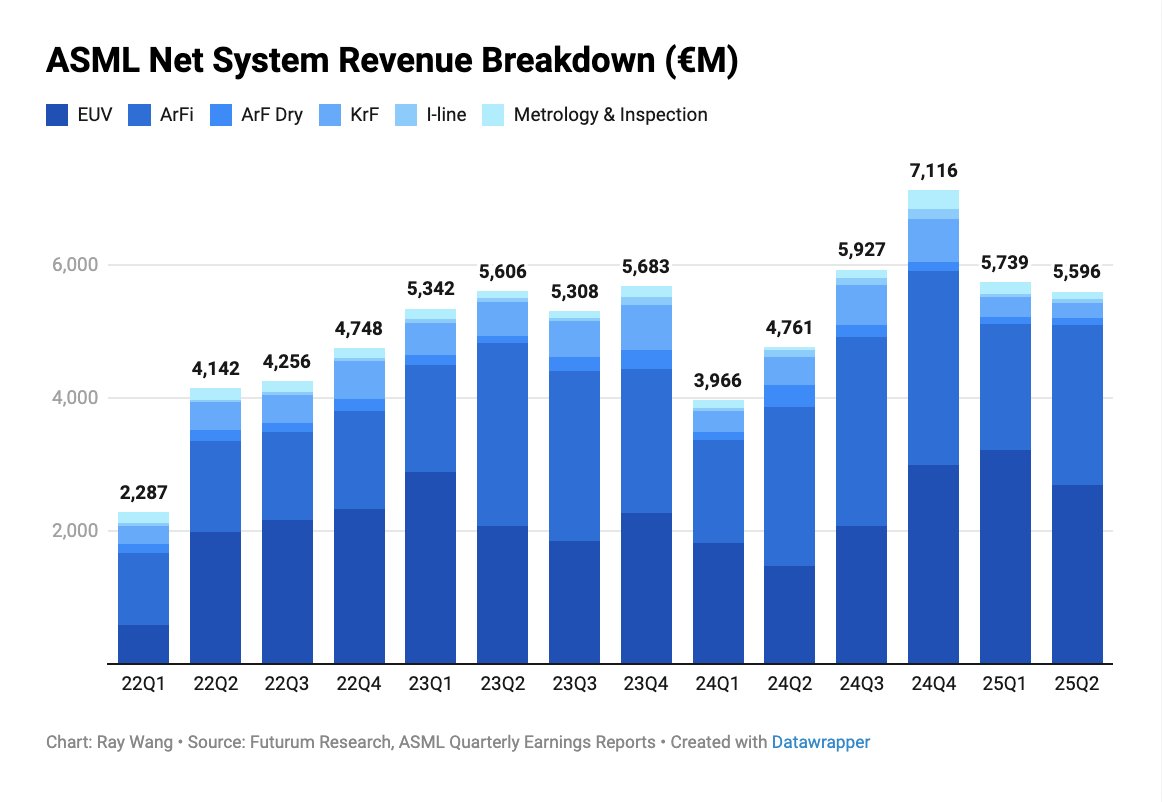Click the ArFi segment of the 24Q3 bar
Viewport: 1162px width, 802px height.
pos(861,431)
